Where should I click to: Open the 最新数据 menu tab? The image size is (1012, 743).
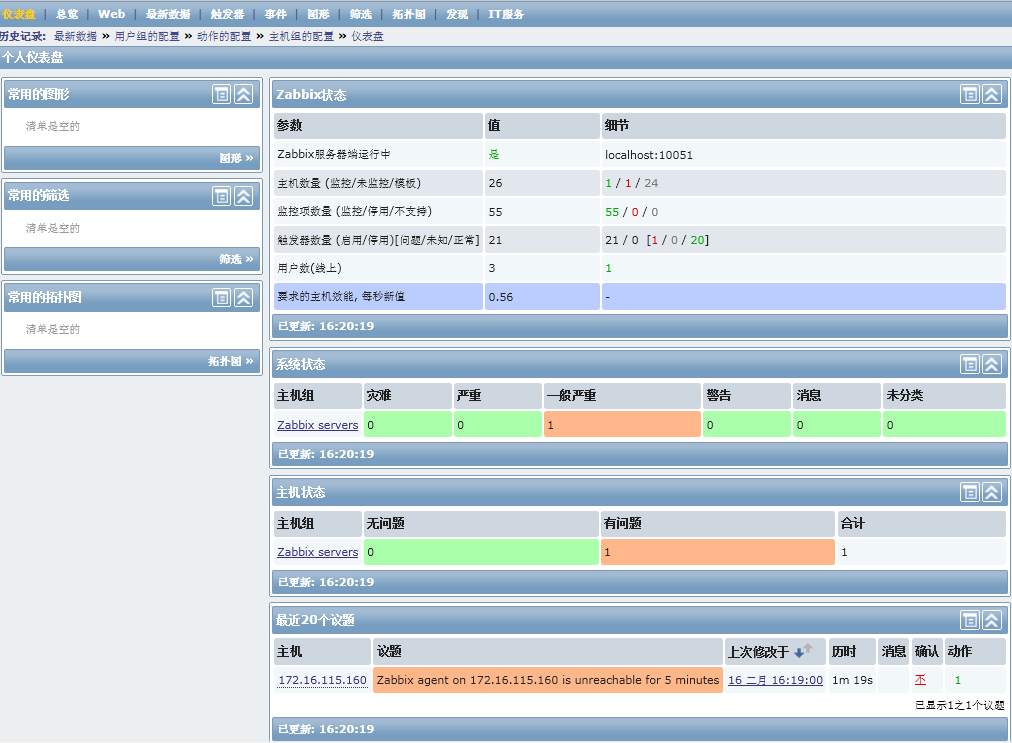click(168, 14)
